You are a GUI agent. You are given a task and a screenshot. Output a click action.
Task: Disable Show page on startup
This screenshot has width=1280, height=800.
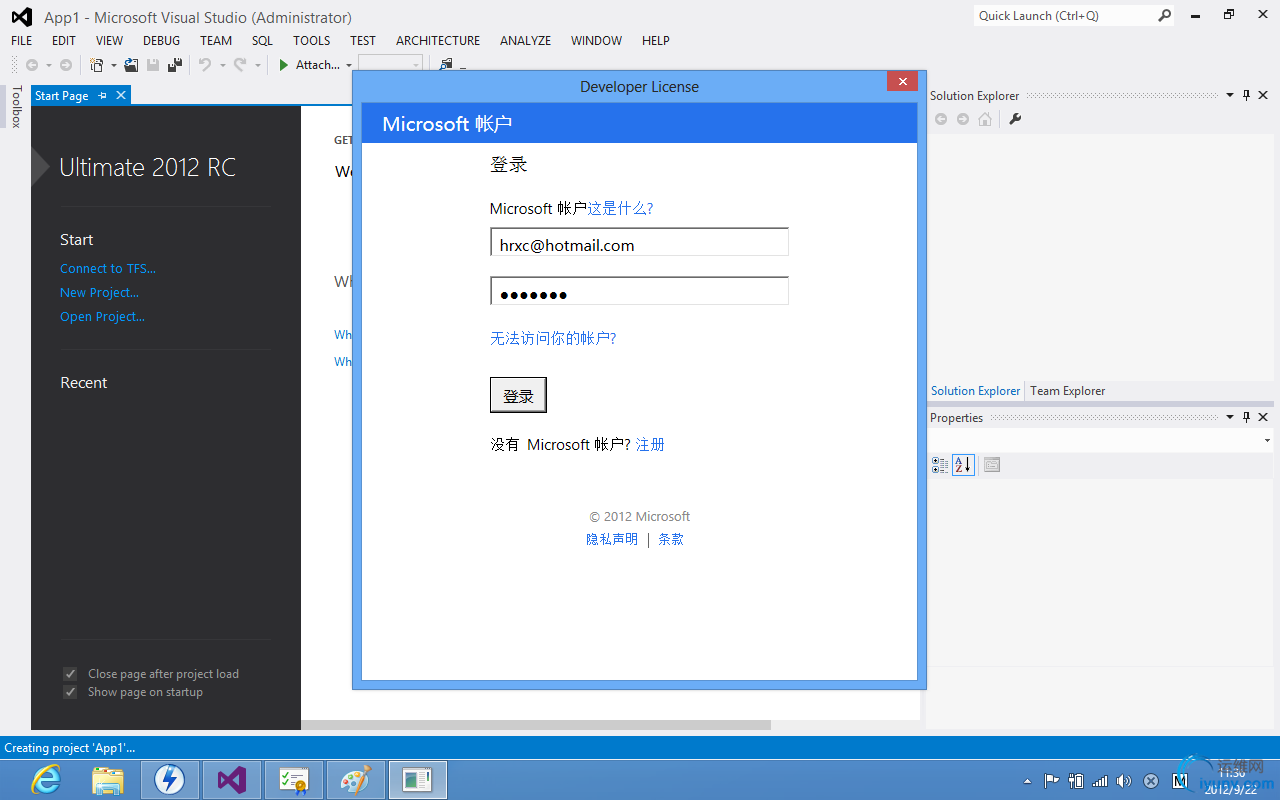pyautogui.click(x=70, y=691)
